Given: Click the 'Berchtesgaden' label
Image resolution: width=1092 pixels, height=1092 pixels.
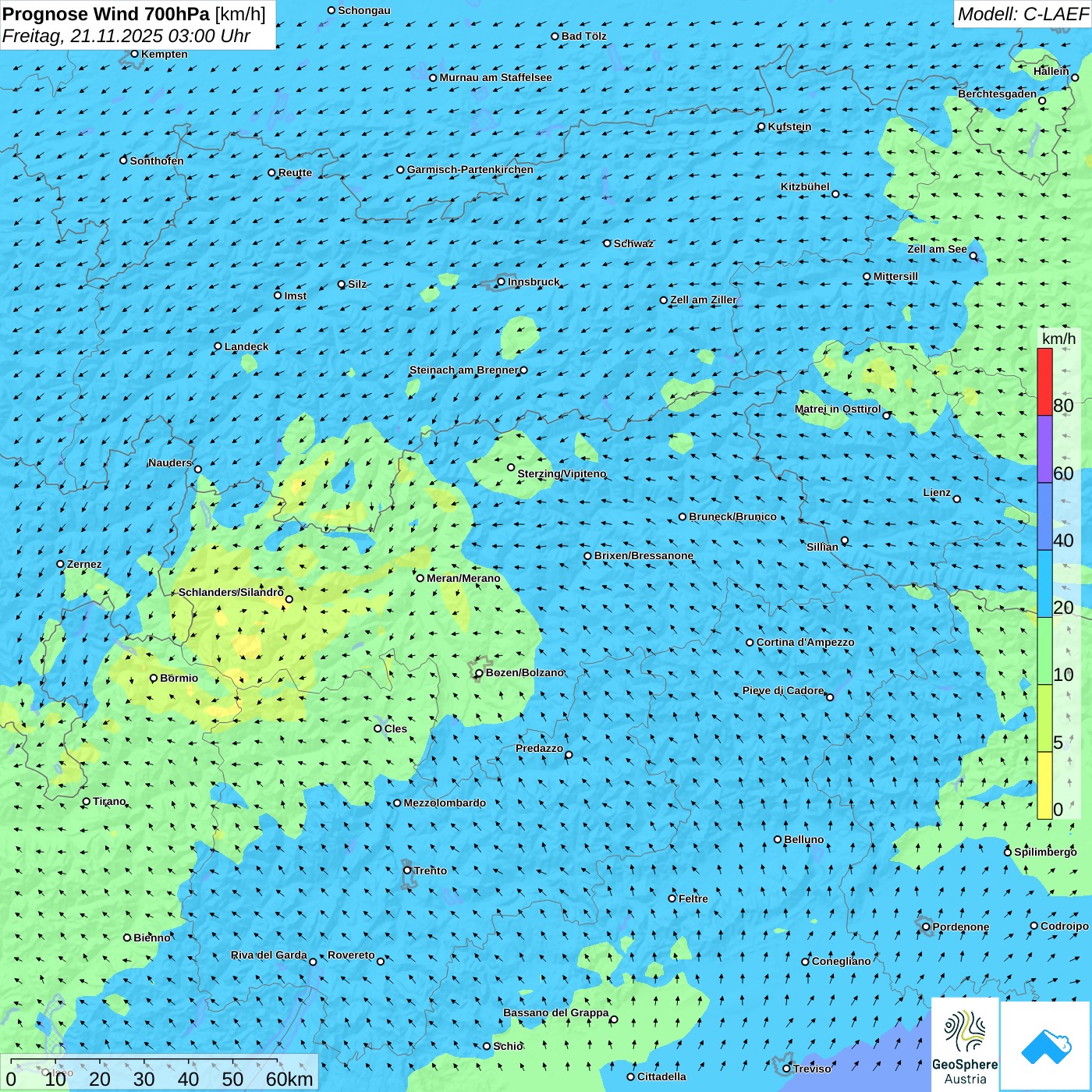Looking at the screenshot, I should (998, 94).
